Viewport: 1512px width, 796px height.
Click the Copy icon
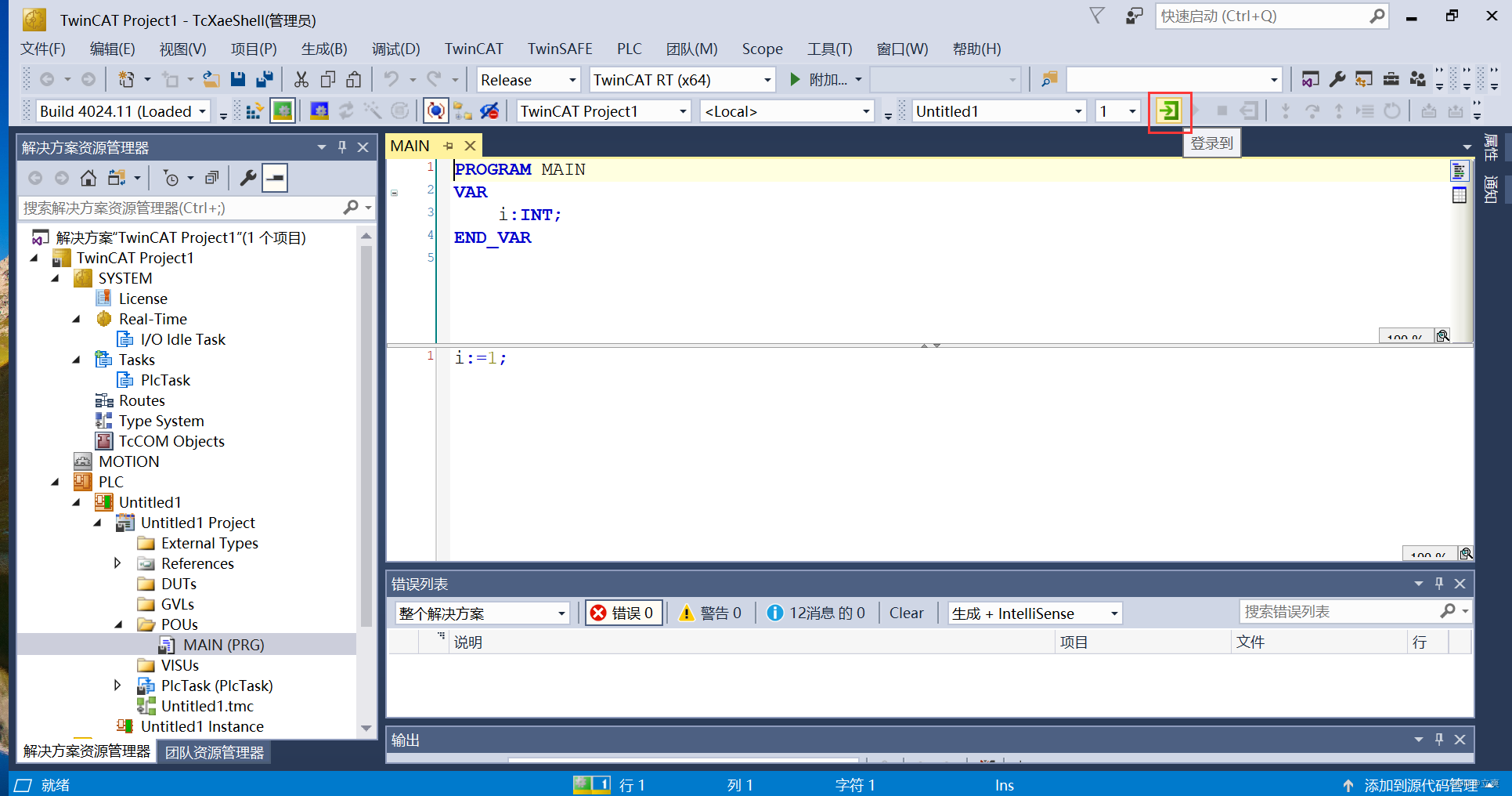[x=328, y=79]
